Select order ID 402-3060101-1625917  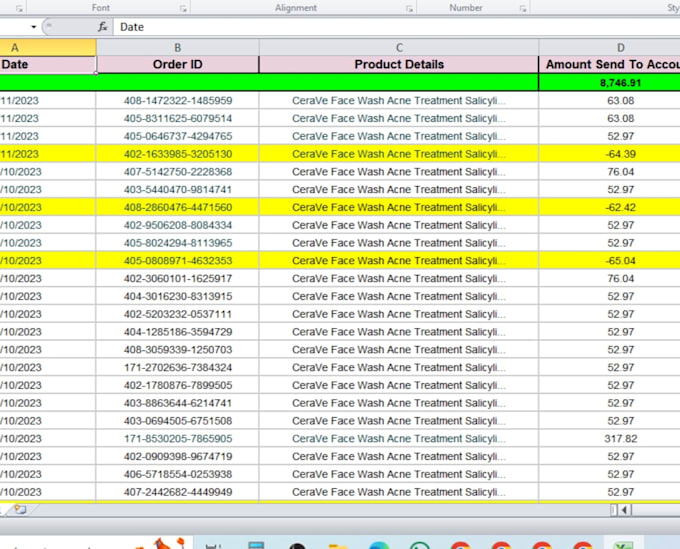pos(177,278)
